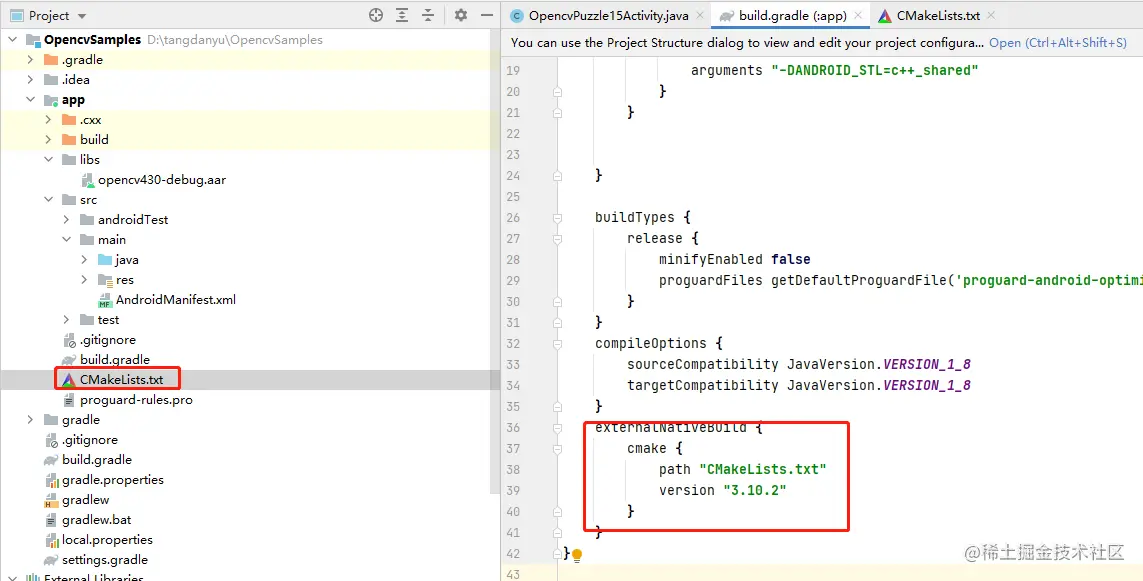
Task: Select local.properties file
Action: point(107,540)
